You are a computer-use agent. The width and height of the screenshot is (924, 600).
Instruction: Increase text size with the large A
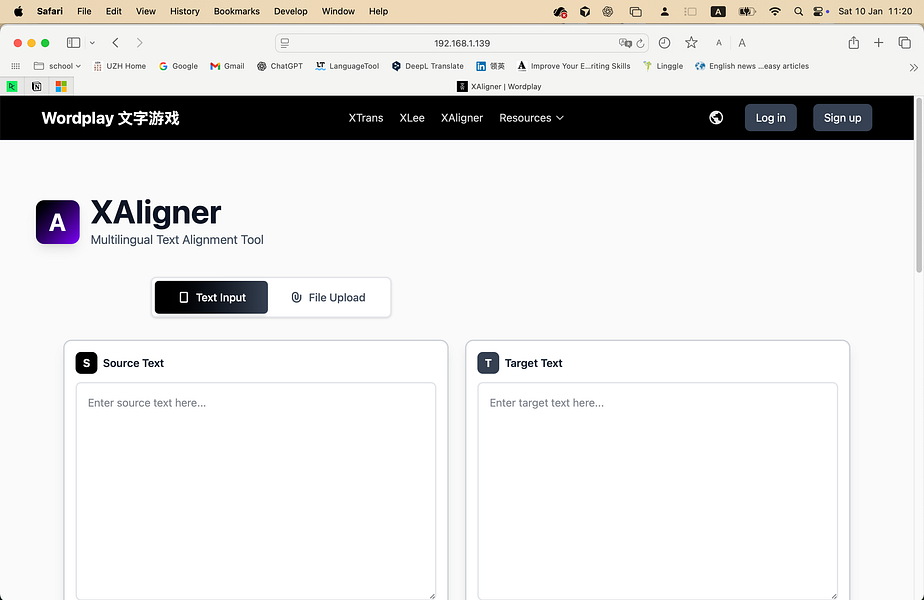pyautogui.click(x=742, y=42)
